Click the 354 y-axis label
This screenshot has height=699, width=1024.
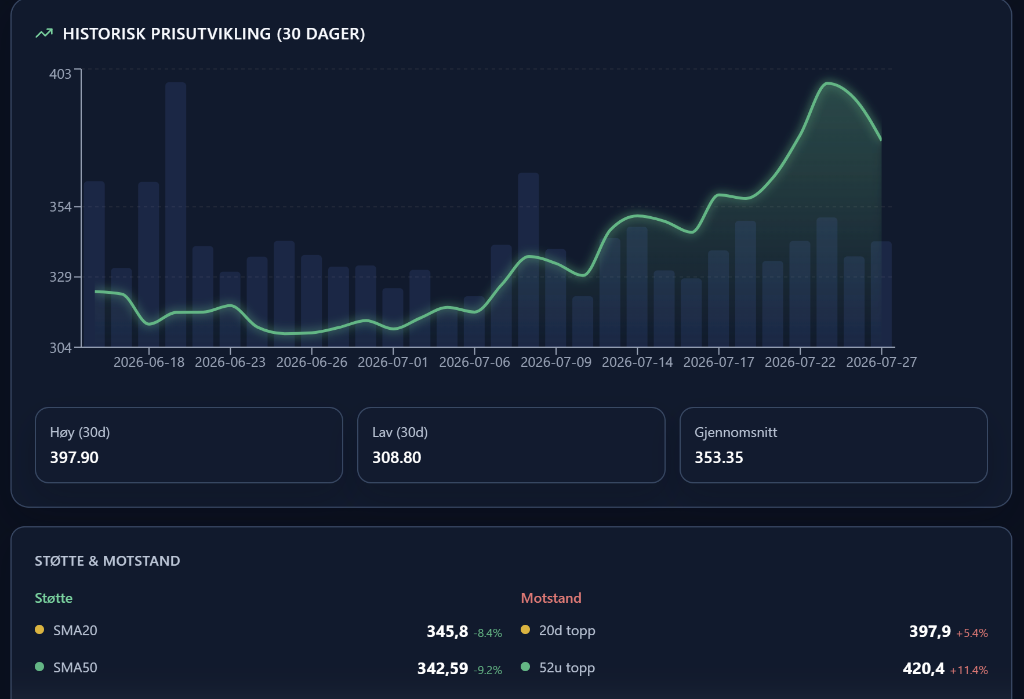click(x=60, y=207)
